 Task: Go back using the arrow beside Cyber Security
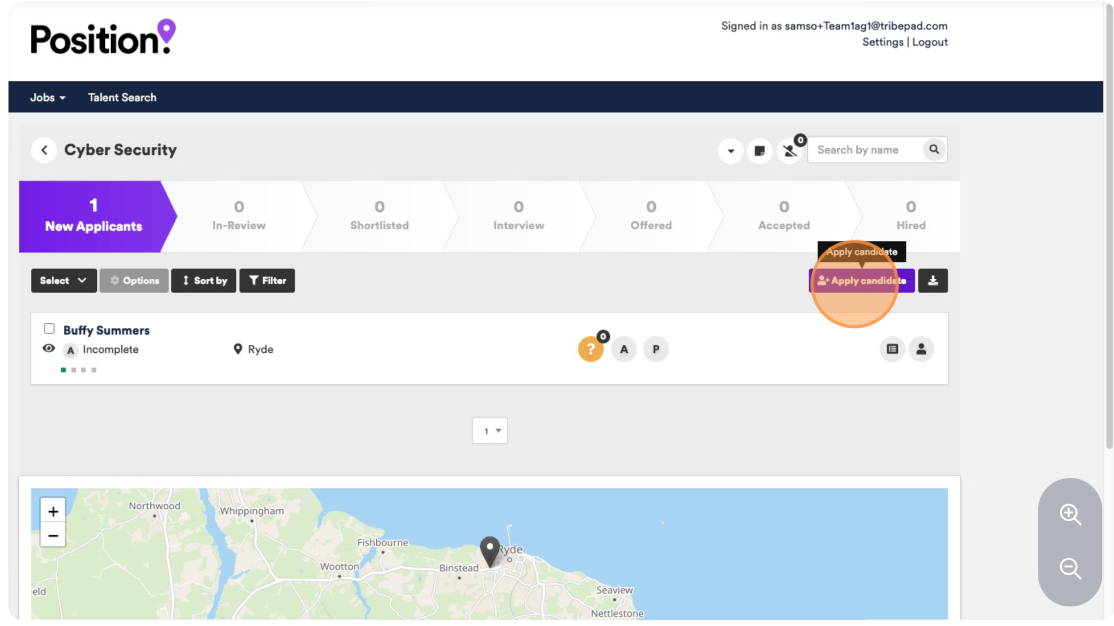(x=44, y=150)
